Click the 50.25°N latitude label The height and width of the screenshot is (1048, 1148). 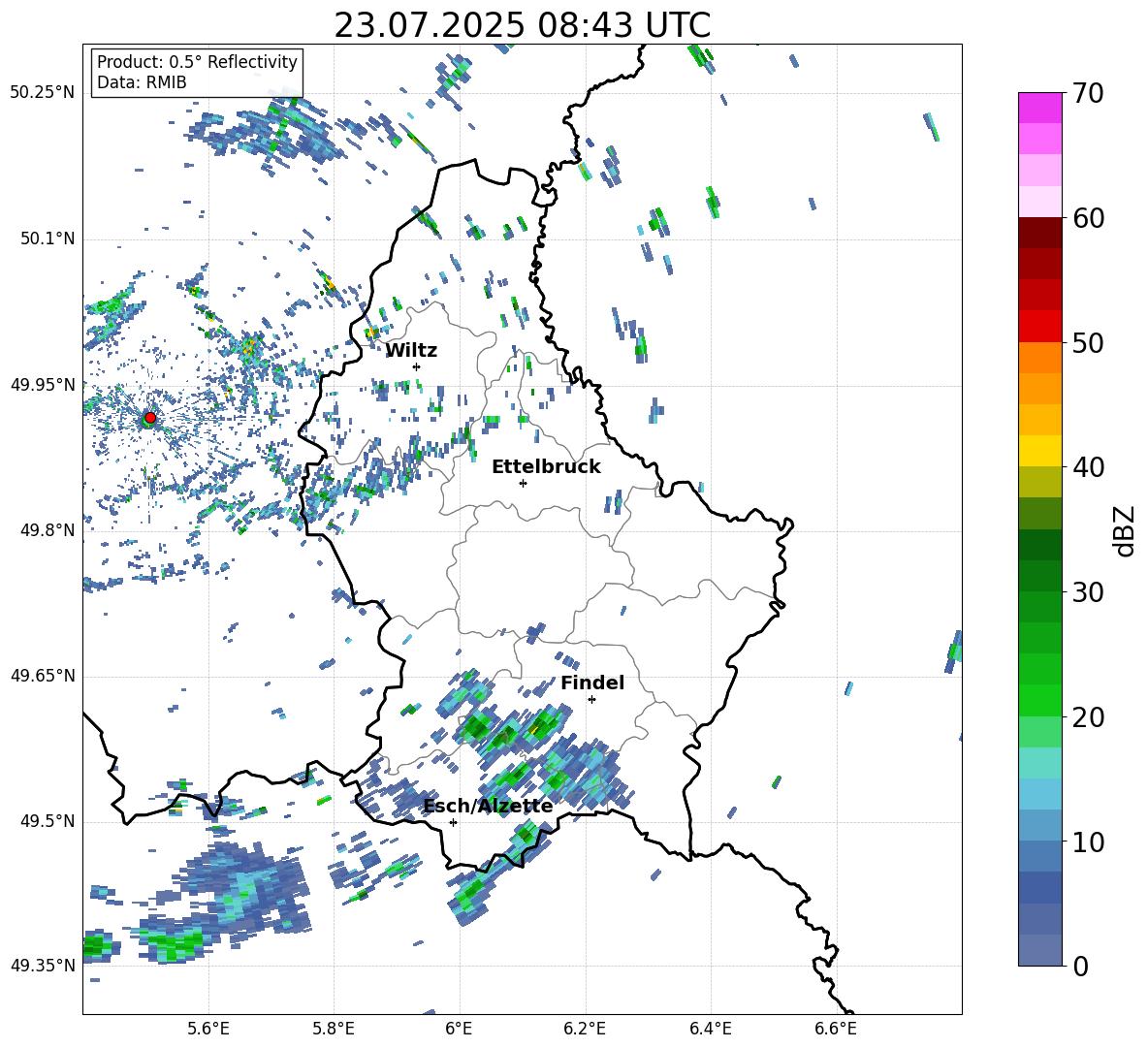coord(43,93)
